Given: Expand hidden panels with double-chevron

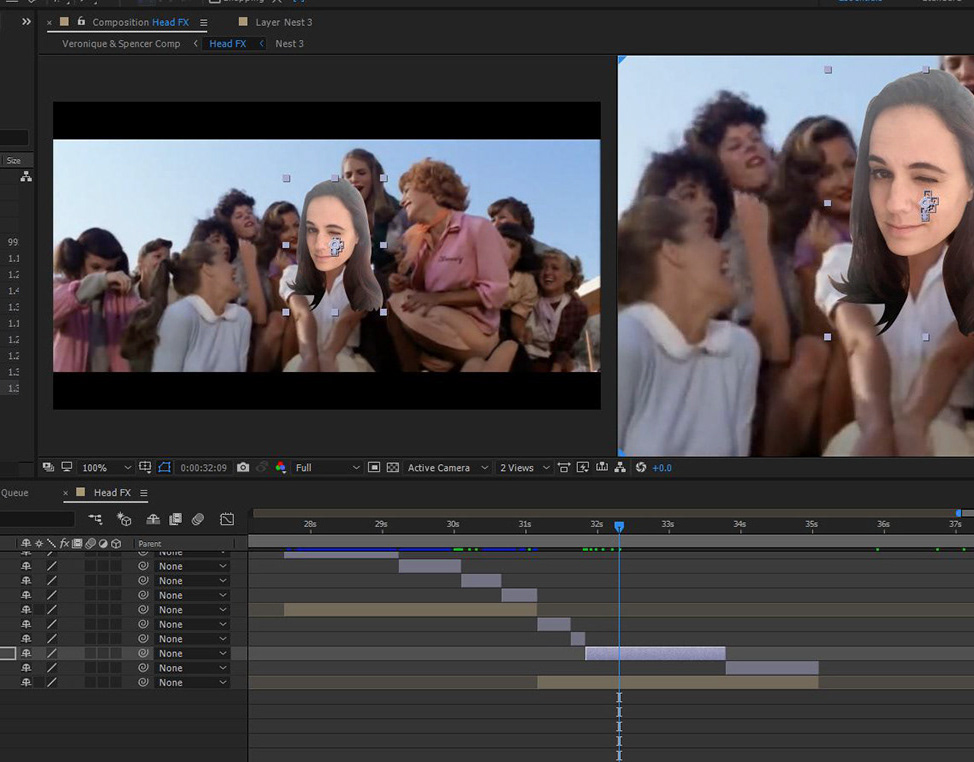Looking at the screenshot, I should (x=26, y=22).
